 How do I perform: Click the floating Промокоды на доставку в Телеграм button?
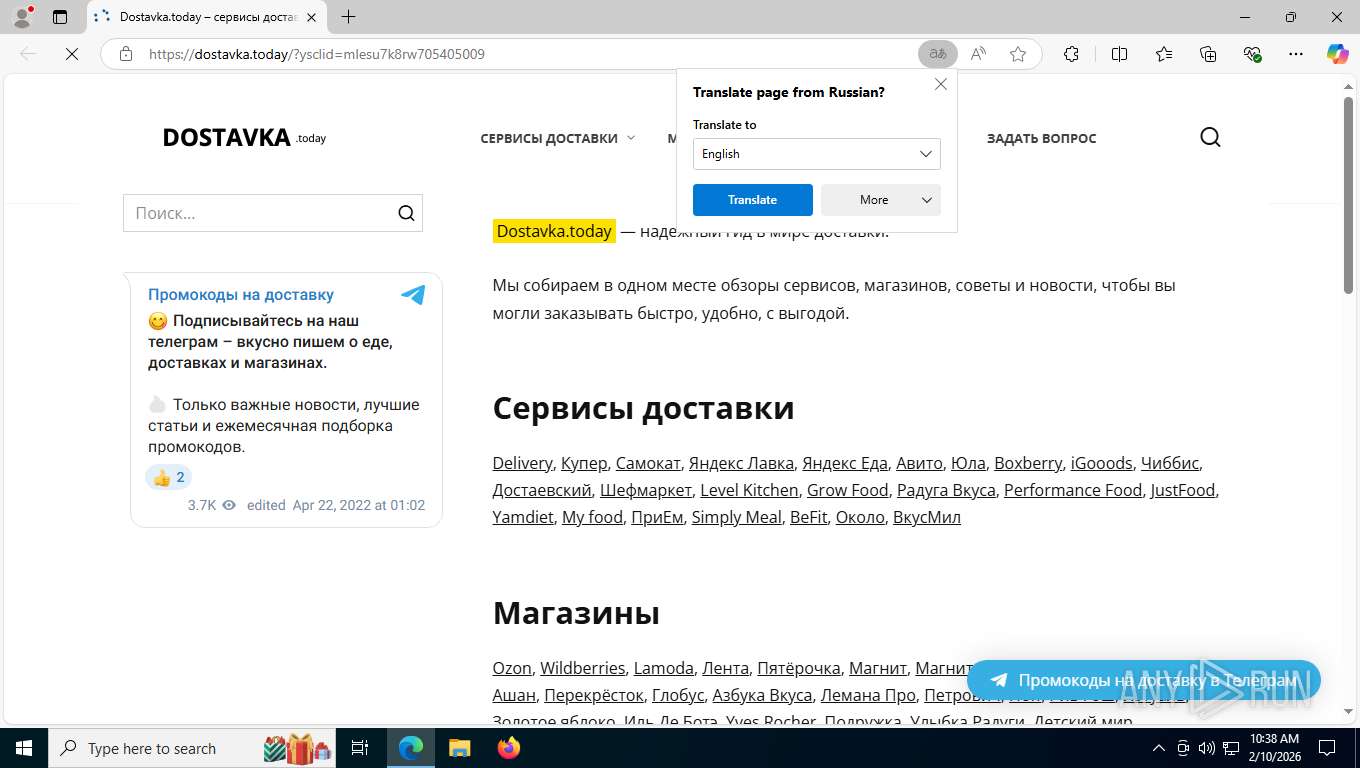pyautogui.click(x=1144, y=680)
